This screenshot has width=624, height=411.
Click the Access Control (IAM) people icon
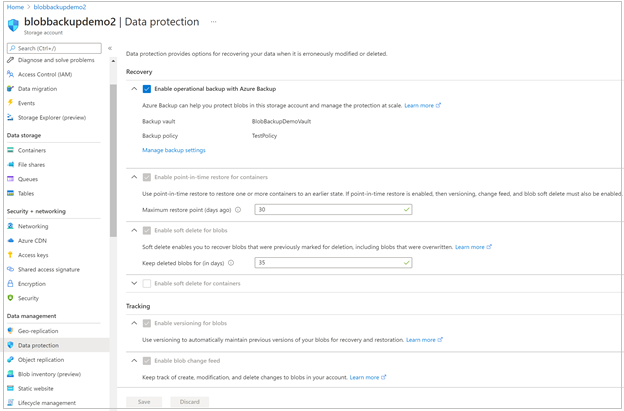[10, 74]
